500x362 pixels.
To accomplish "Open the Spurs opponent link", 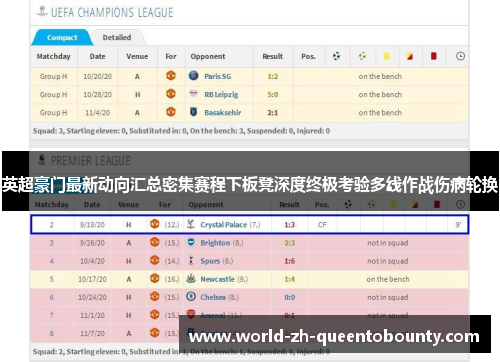I will [x=210, y=261].
